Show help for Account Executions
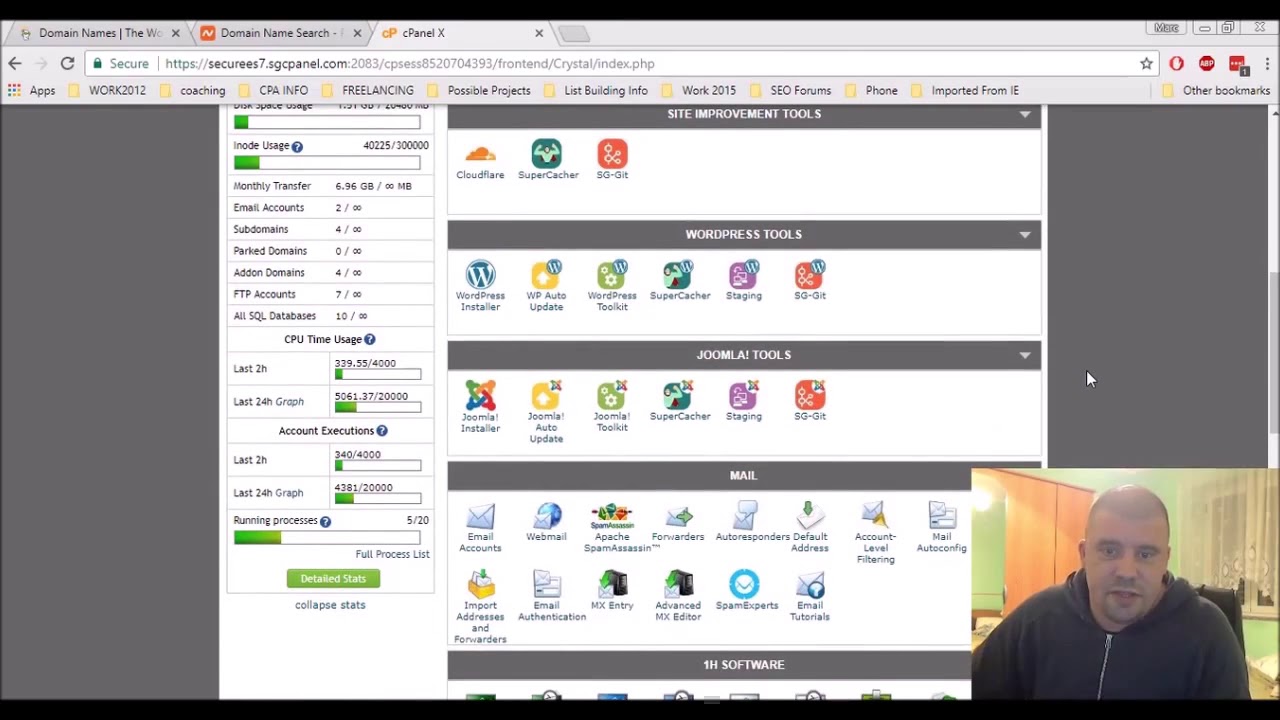Image resolution: width=1280 pixels, height=720 pixels. pos(382,431)
